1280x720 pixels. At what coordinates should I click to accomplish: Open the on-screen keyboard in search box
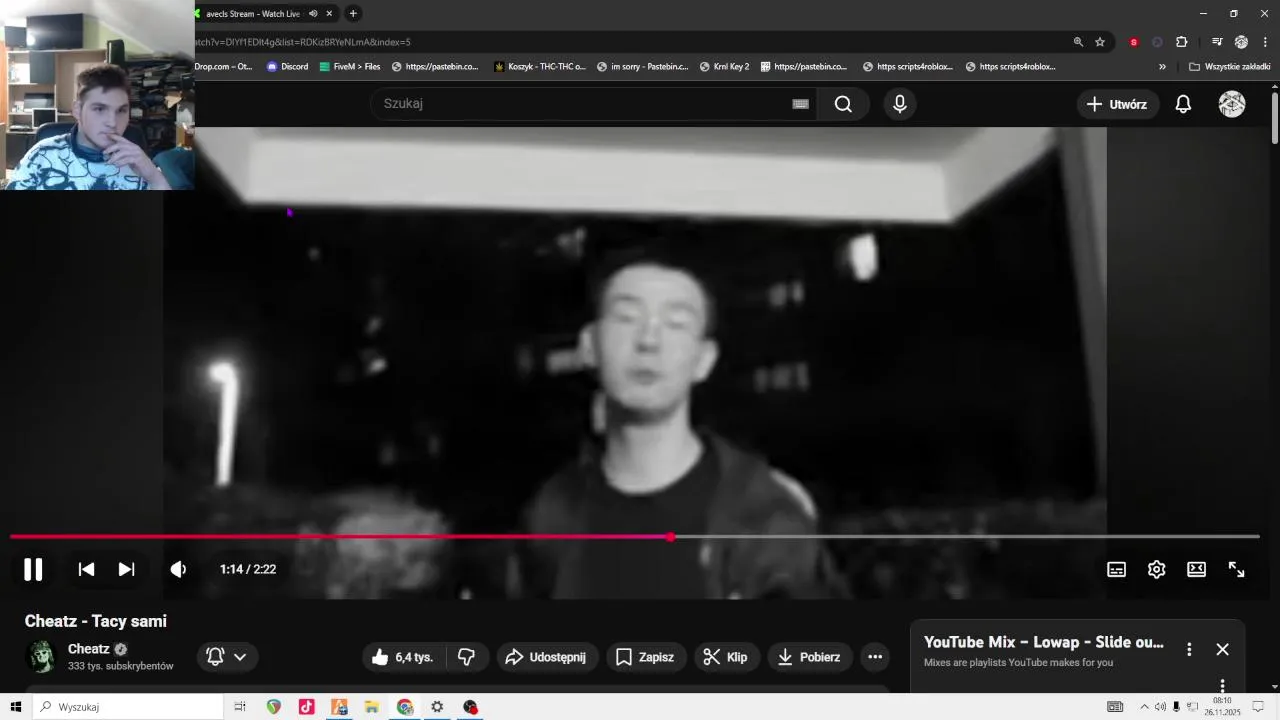(x=800, y=104)
